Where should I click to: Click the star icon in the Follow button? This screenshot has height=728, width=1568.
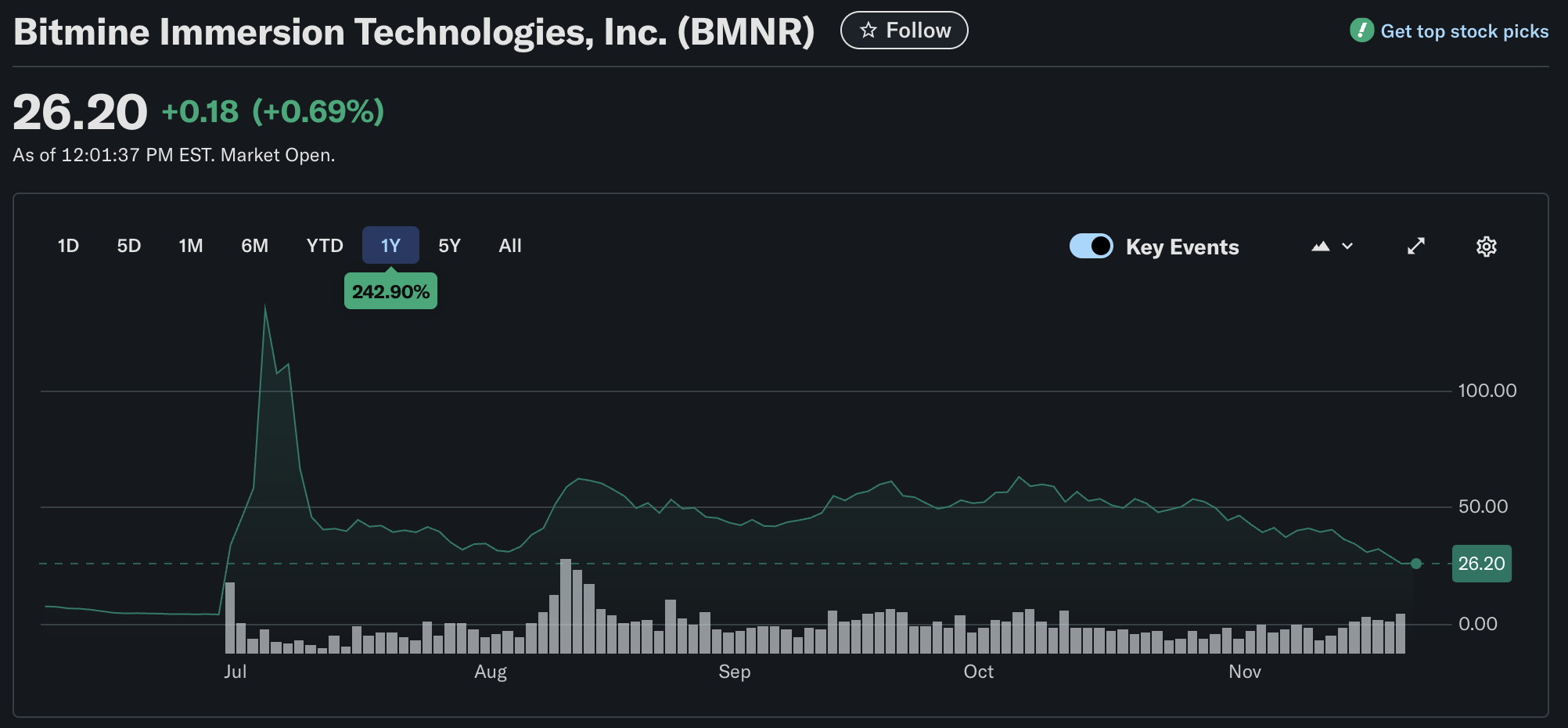pos(869,29)
